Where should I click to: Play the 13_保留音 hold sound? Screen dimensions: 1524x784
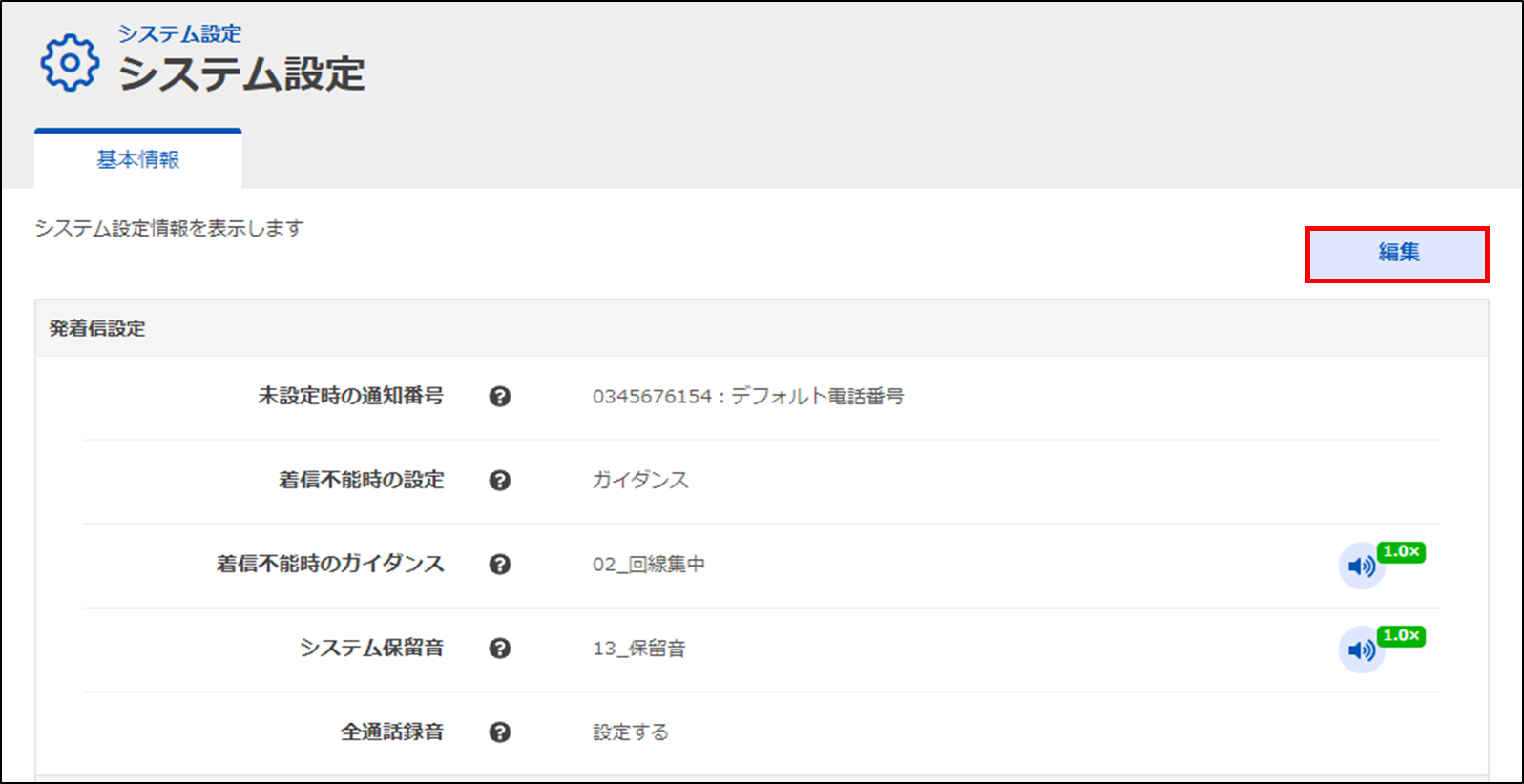[x=1361, y=650]
